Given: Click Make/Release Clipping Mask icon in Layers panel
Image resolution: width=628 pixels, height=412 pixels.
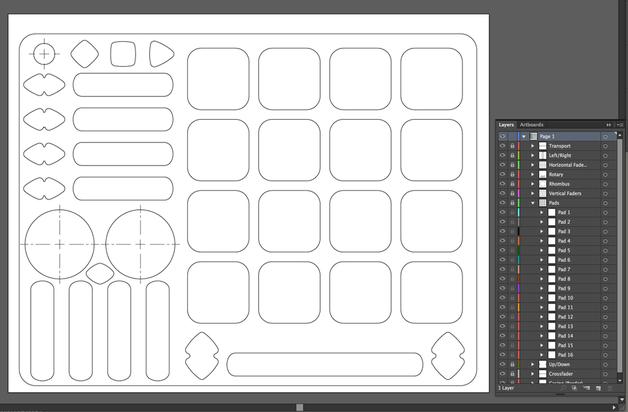Looking at the screenshot, I should [x=575, y=388].
